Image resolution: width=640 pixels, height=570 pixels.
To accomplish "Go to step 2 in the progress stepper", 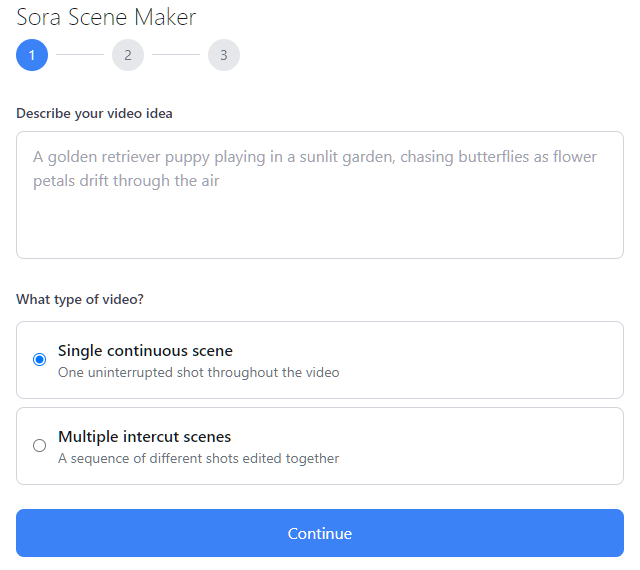I will [x=128, y=55].
